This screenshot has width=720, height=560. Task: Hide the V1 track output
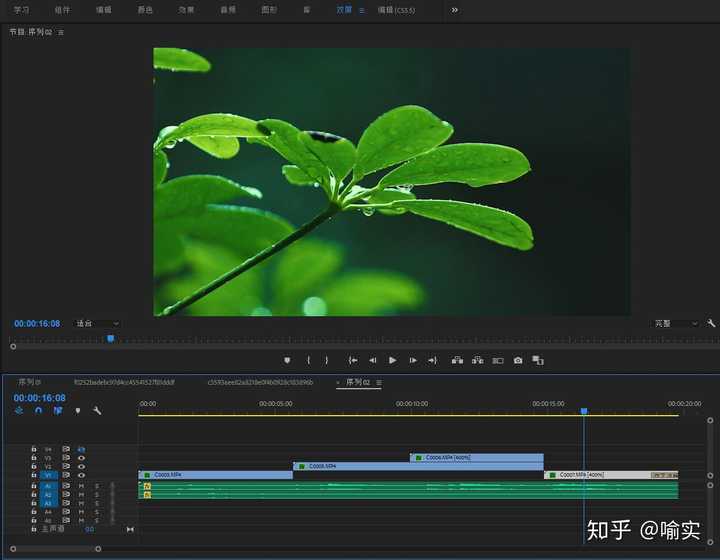click(81, 475)
